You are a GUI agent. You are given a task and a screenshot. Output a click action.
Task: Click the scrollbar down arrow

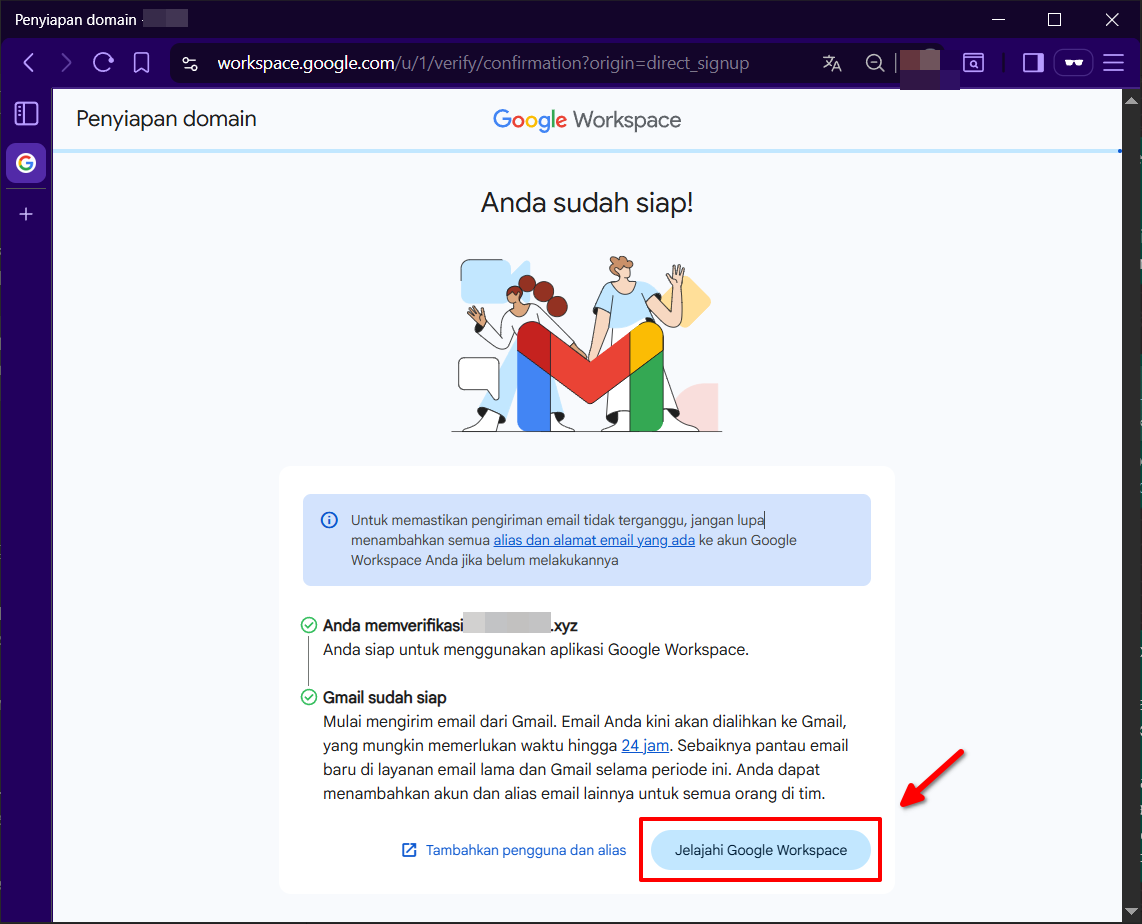point(1131,912)
